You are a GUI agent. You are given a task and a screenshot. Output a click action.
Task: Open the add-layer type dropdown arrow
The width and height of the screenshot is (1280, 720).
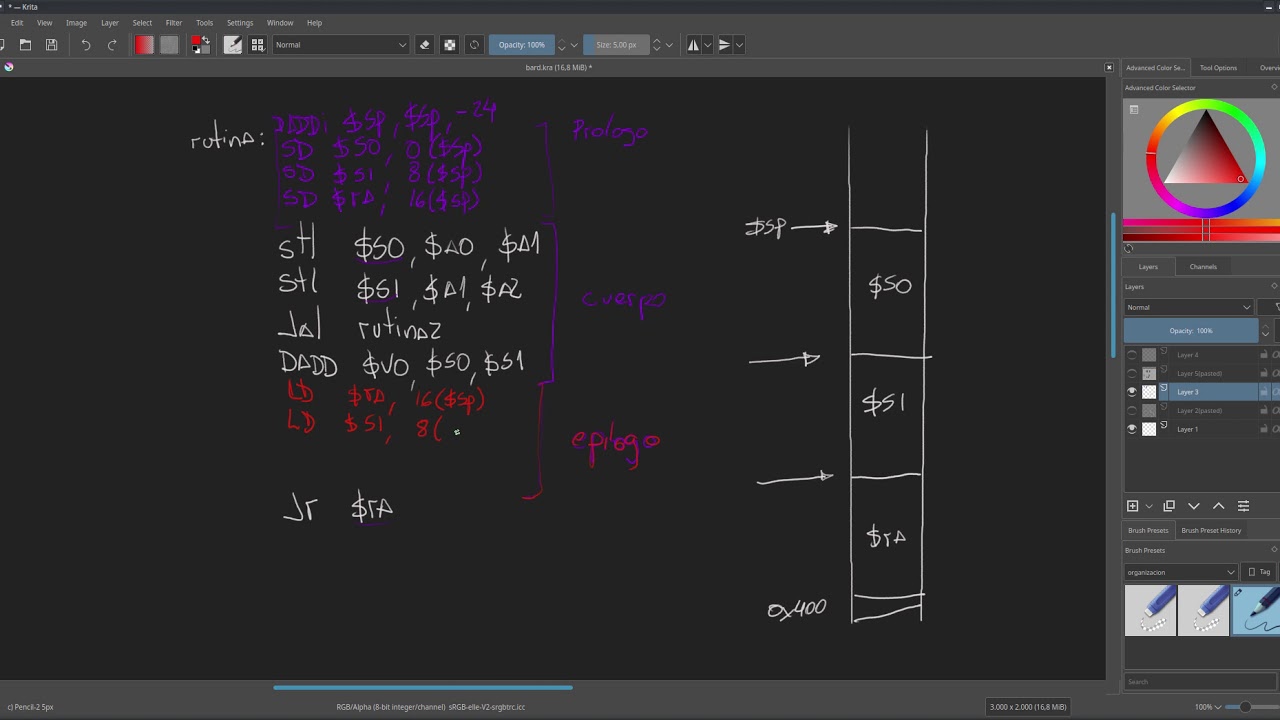point(1149,506)
